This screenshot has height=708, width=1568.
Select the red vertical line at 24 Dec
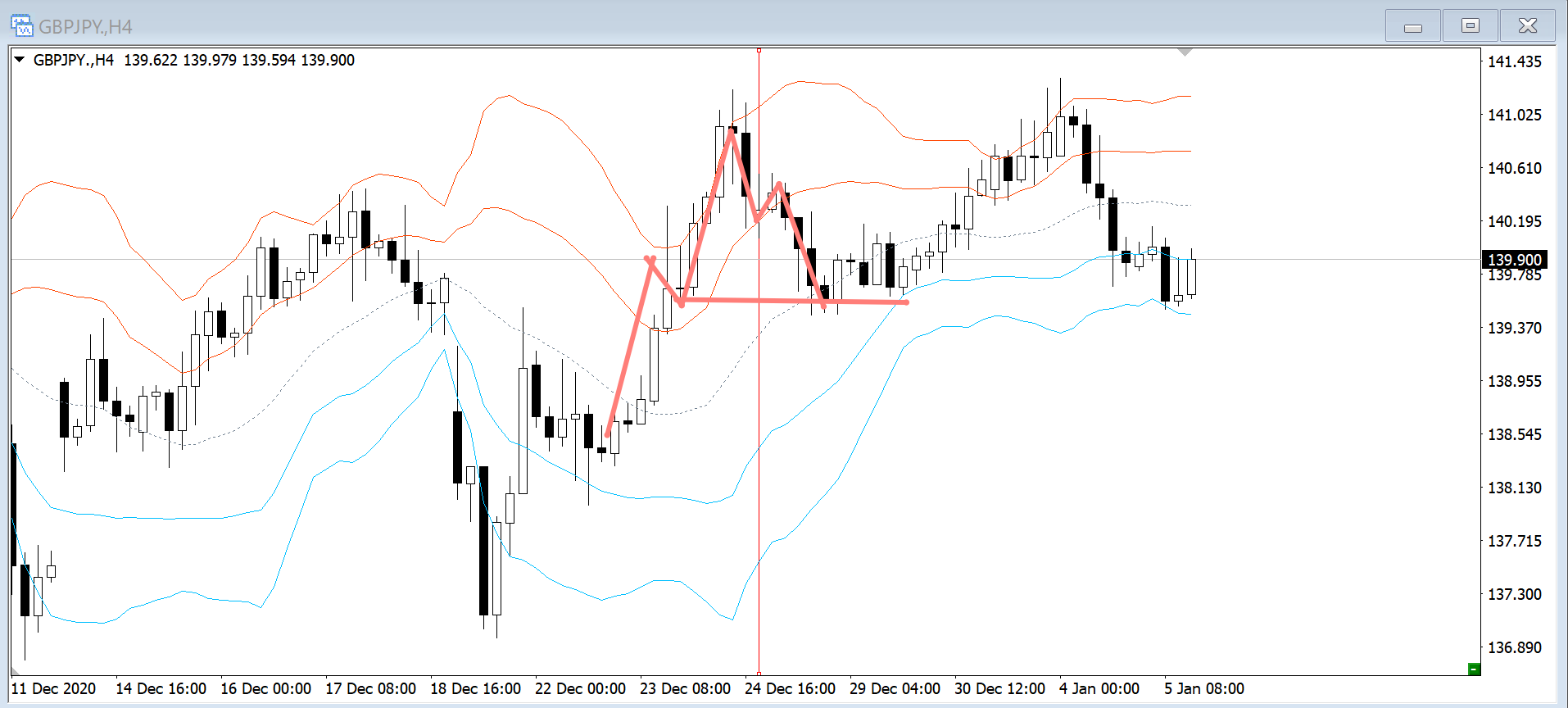pos(759,492)
